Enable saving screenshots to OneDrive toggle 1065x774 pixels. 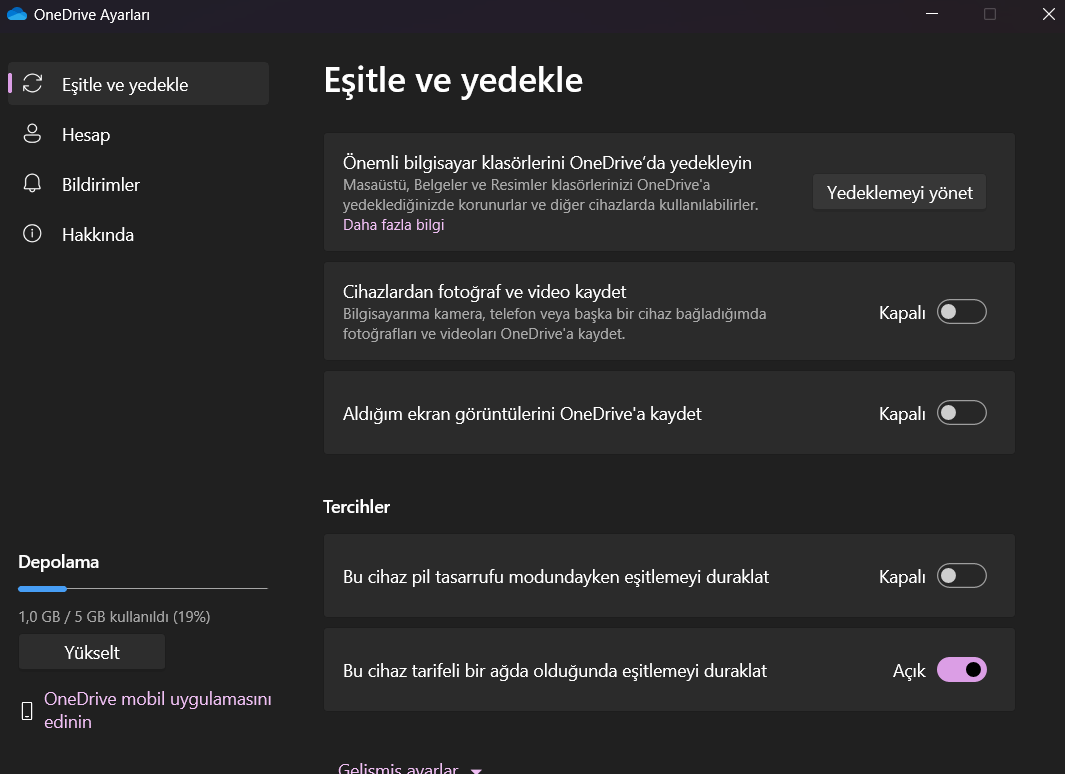(961, 413)
